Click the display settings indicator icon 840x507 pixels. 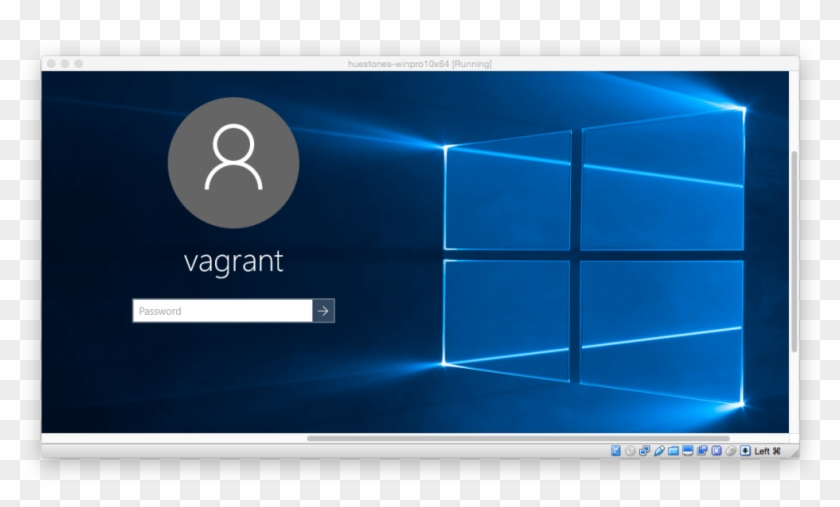click(687, 450)
